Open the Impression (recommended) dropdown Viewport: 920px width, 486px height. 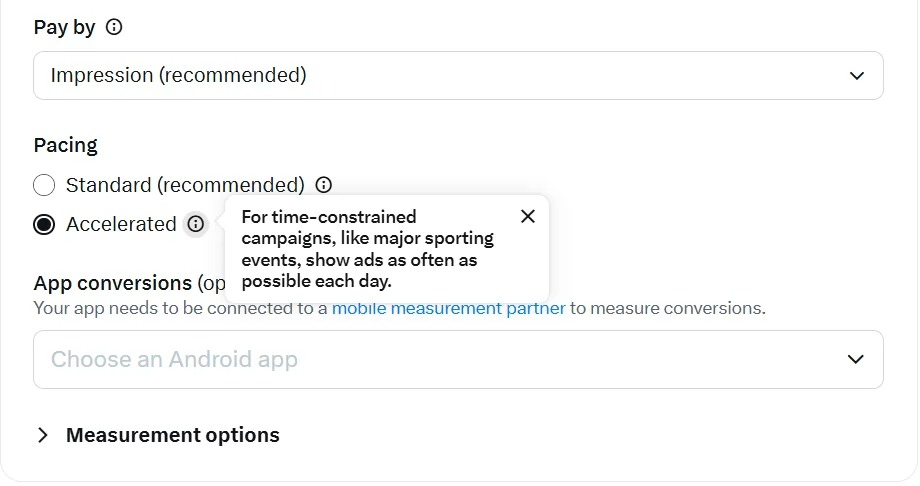tap(458, 76)
